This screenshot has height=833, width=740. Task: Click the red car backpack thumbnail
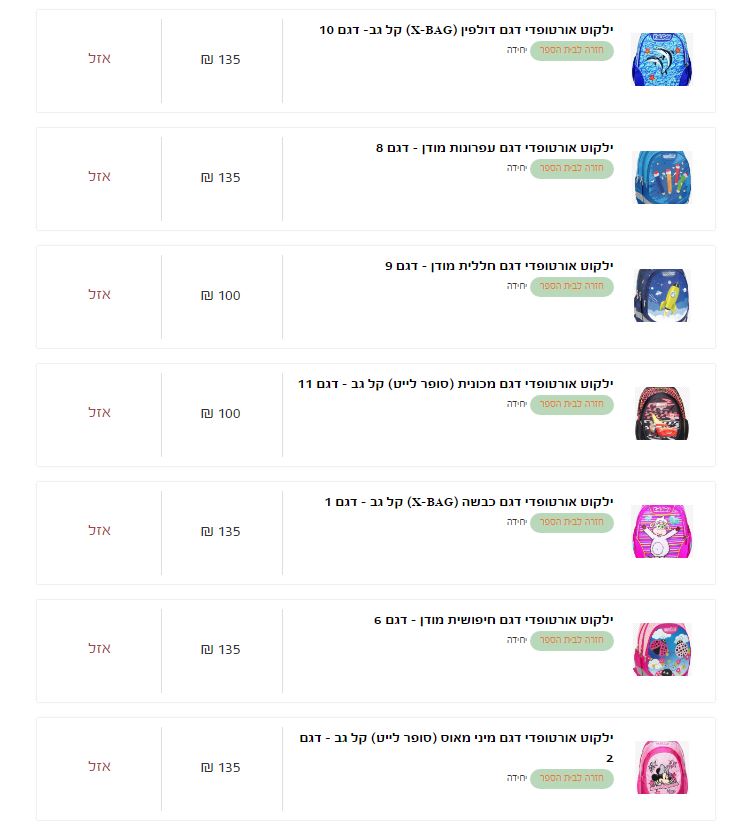pos(662,413)
